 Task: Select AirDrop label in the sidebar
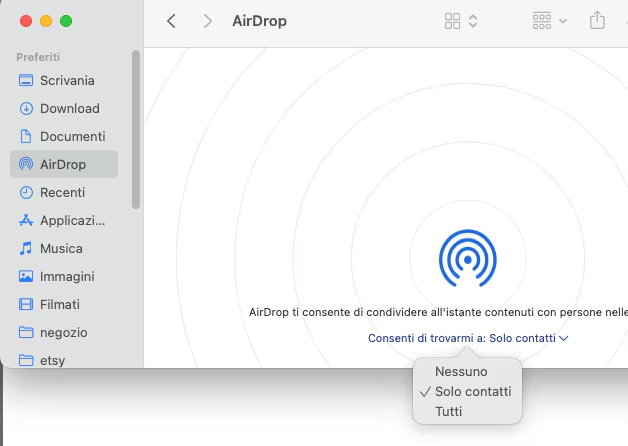pos(63,165)
